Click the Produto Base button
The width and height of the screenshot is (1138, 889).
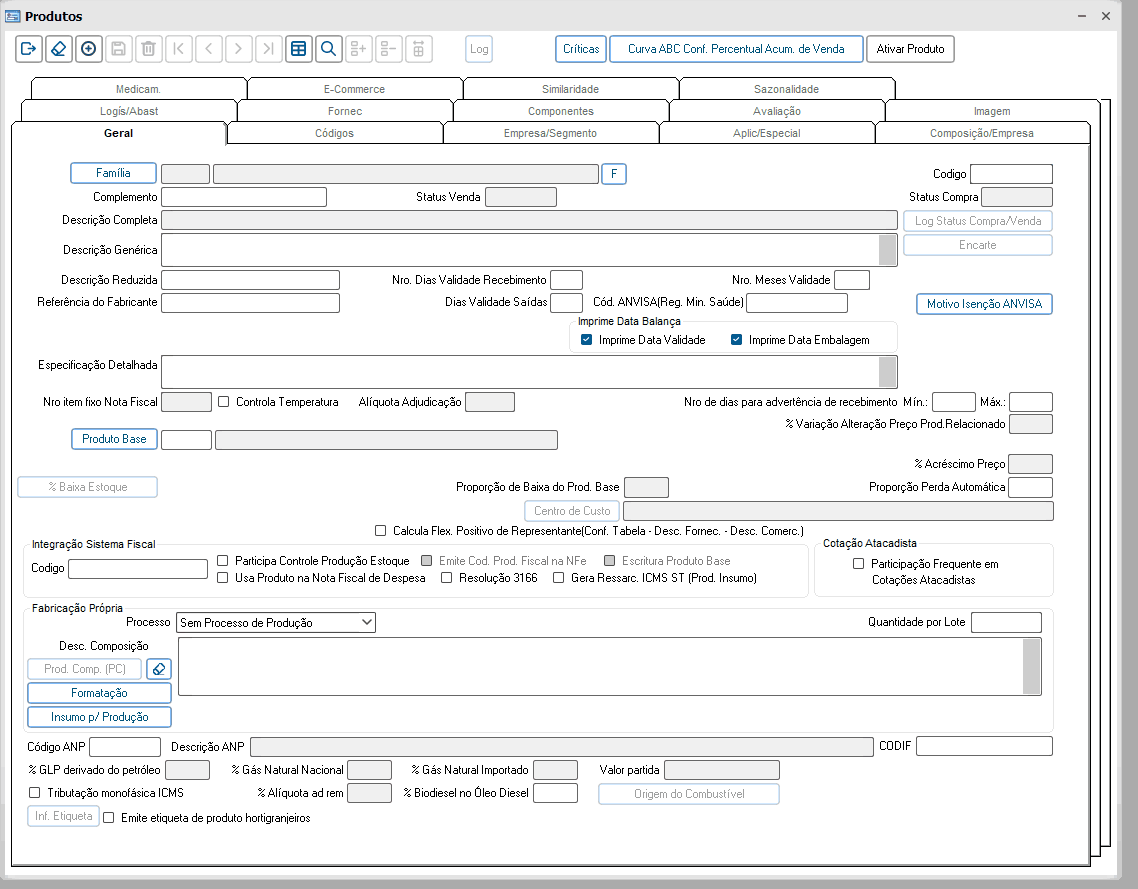coord(114,439)
